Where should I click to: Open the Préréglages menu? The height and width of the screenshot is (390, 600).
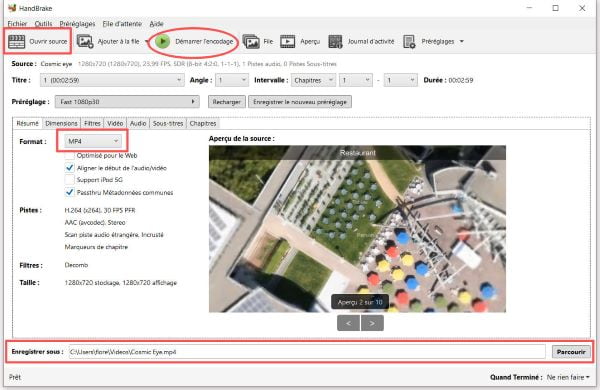(77, 24)
